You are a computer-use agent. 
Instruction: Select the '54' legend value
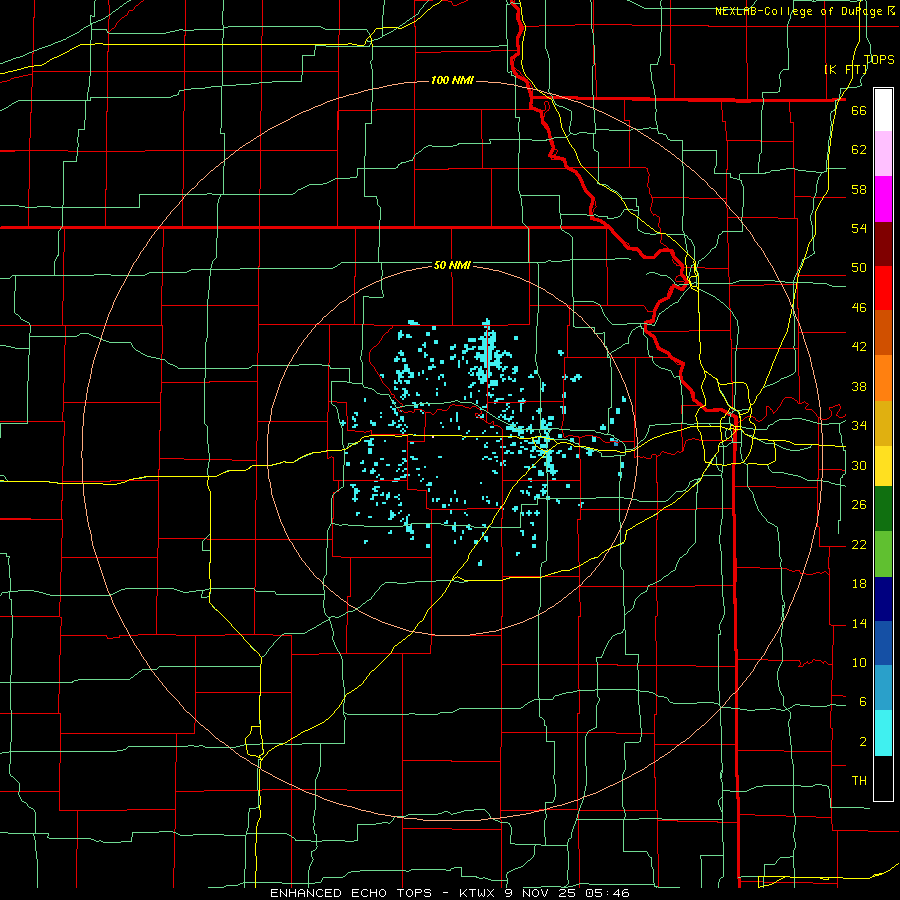pos(859,228)
